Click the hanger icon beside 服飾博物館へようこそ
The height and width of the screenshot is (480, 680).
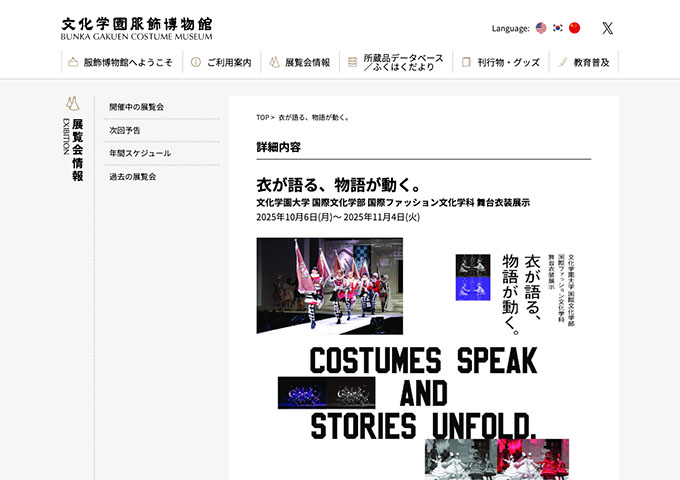coord(73,62)
